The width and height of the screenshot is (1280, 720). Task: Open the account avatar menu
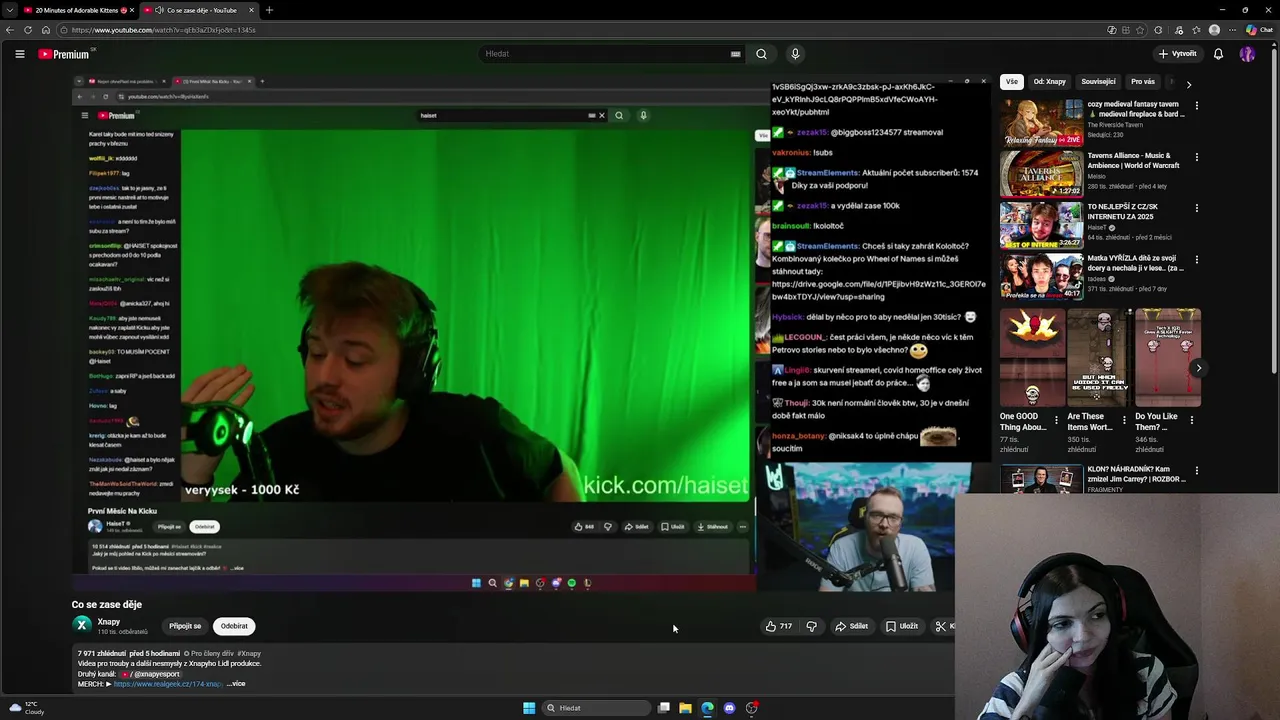click(x=1247, y=54)
